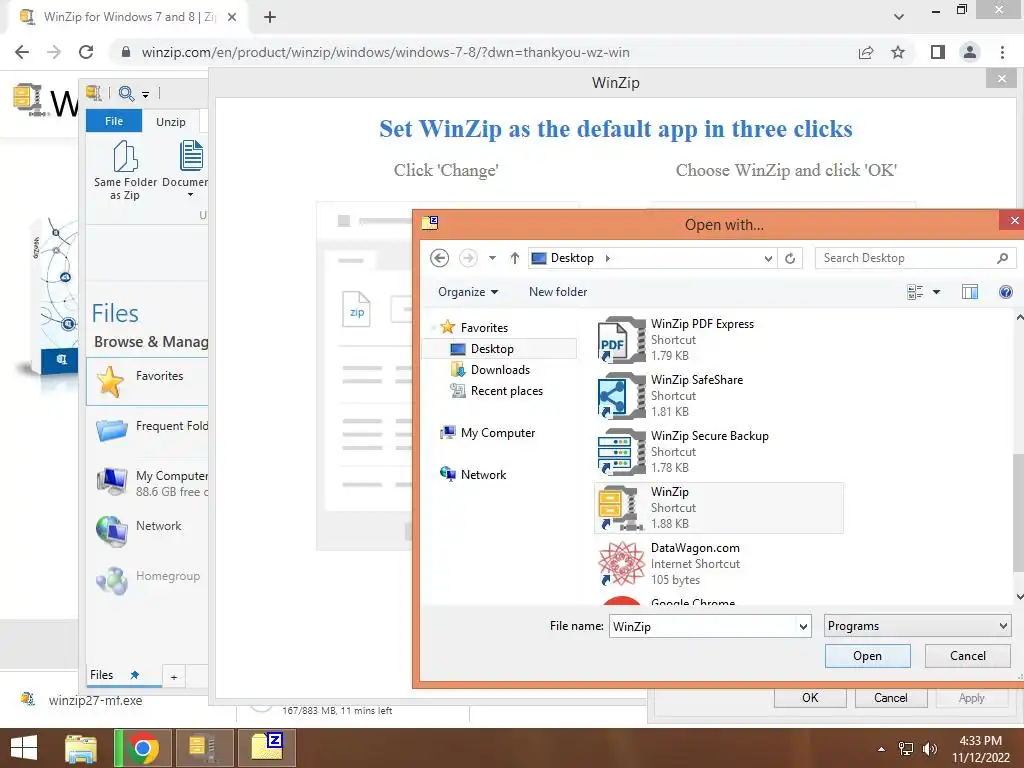Open Homegroup in WinZip Files pane

pos(147,581)
